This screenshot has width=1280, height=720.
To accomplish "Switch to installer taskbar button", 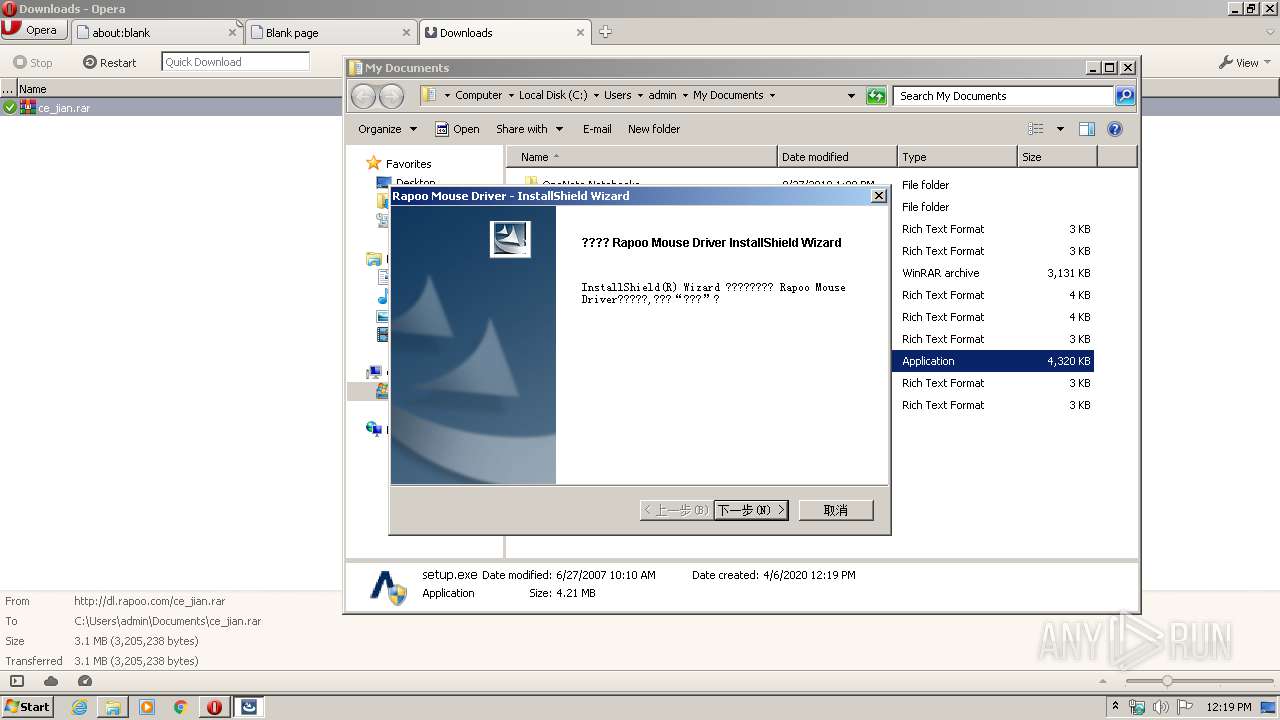I will 249,707.
